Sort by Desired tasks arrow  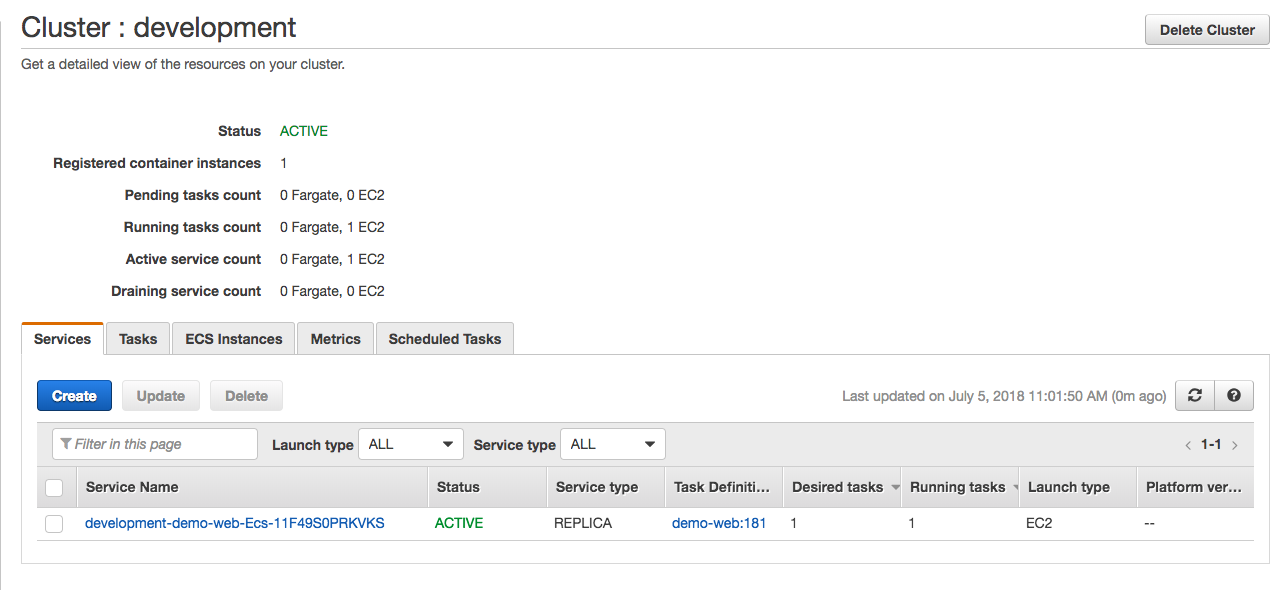pos(892,487)
